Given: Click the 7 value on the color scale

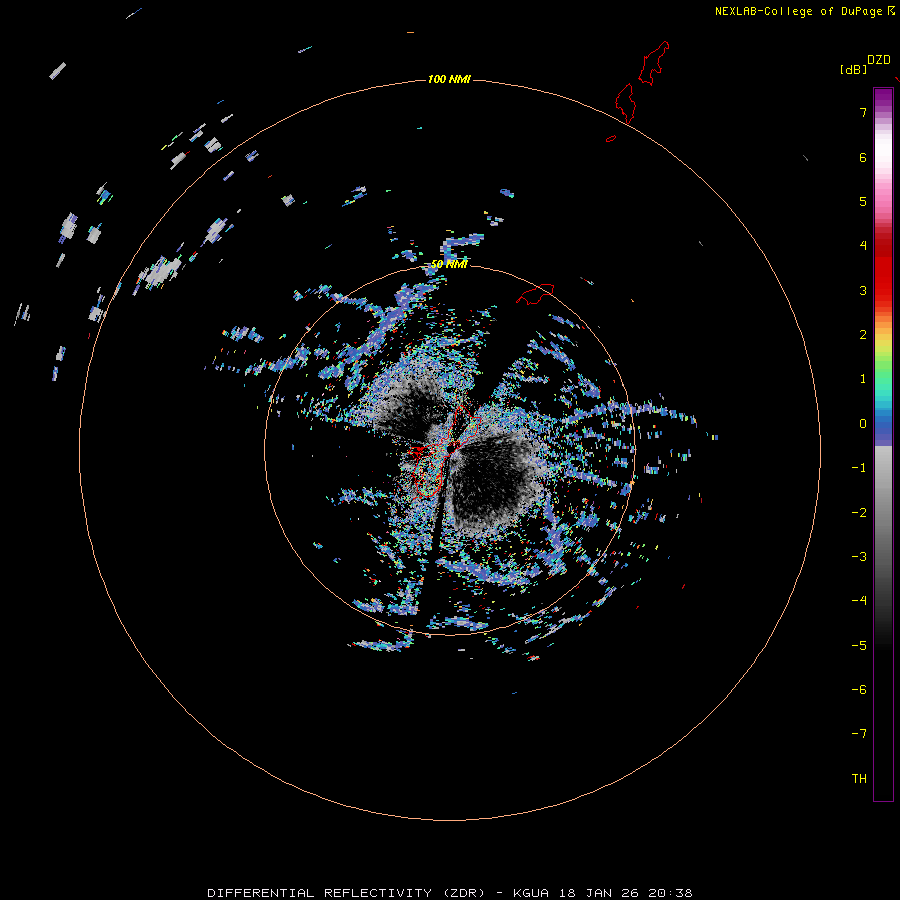Looking at the screenshot, I should (x=863, y=112).
